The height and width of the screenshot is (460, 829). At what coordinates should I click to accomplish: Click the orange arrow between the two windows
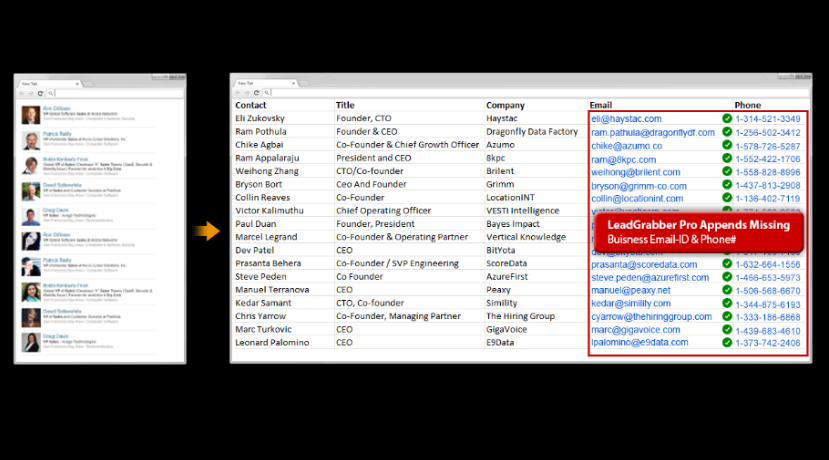(x=207, y=231)
